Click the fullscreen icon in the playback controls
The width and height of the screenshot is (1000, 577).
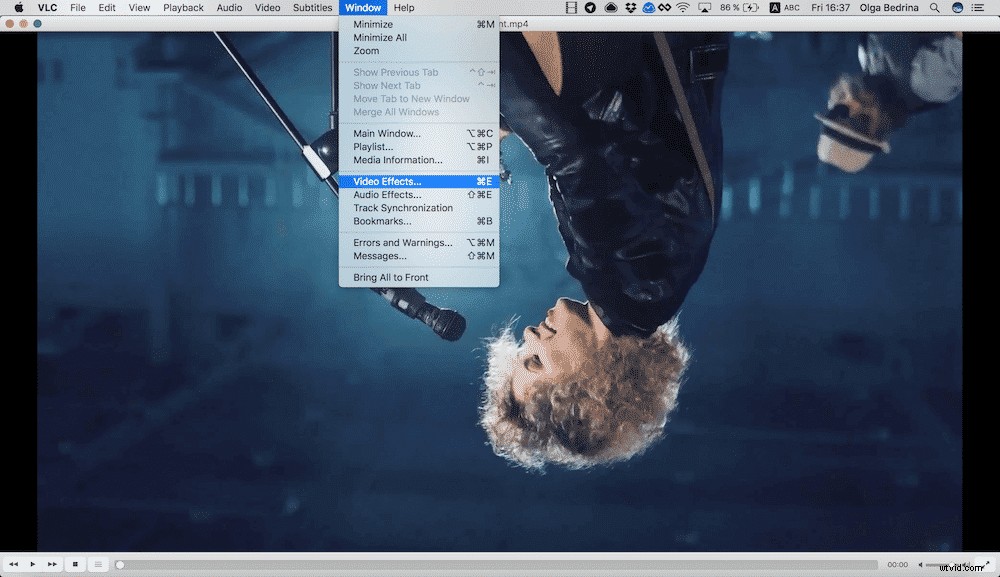tap(75, 564)
